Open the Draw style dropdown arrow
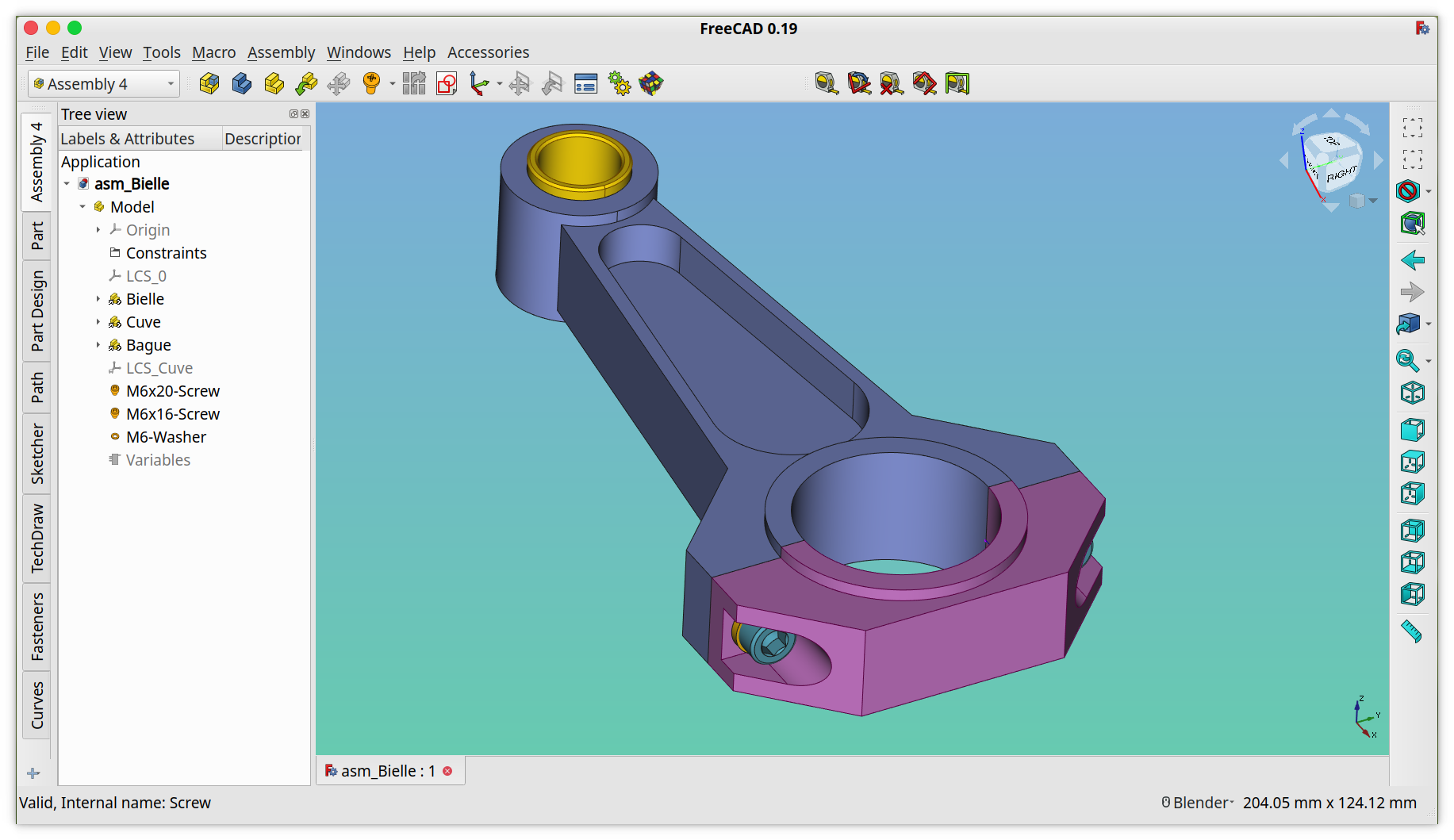This screenshot has width=1454, height=840. 1429,191
